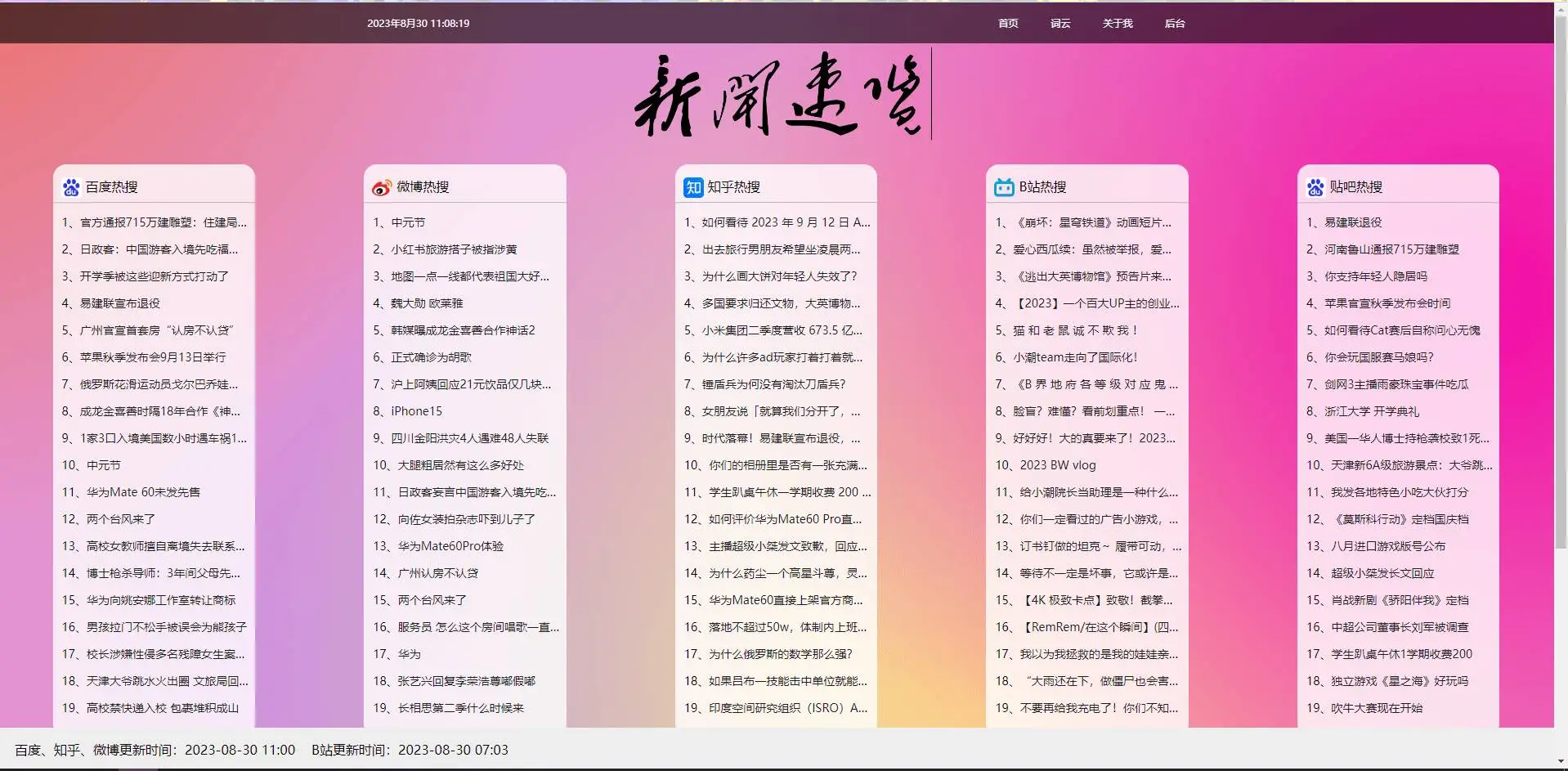Screen dimensions: 1568x771
Task: Click the blue 知 Zhihu icon
Action: [x=693, y=187]
